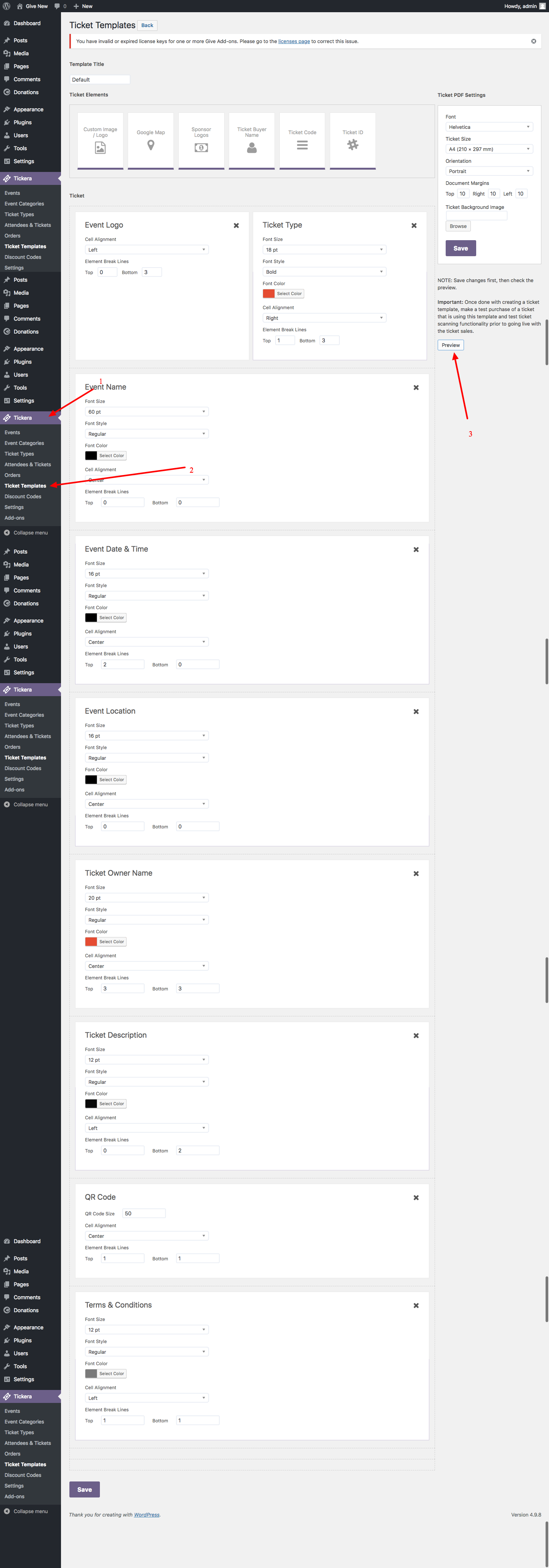Click Select Color under Event Date & Time
Image resolution: width=549 pixels, height=1568 pixels.
point(111,618)
